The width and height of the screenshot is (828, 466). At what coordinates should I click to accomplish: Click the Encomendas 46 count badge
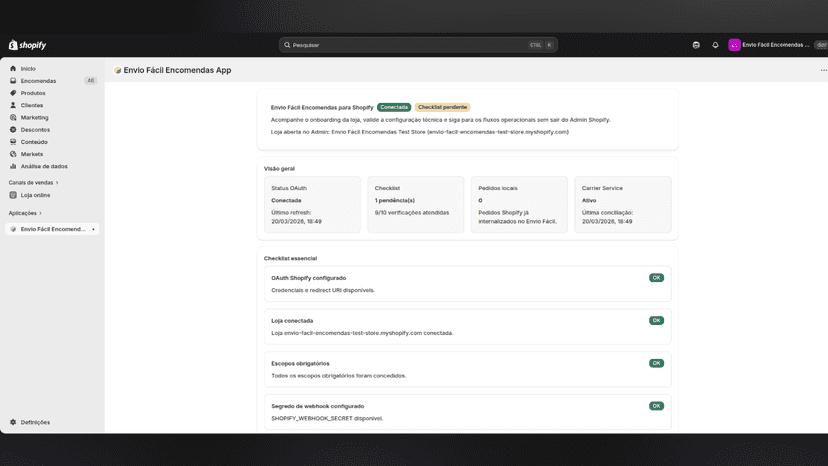(90, 81)
